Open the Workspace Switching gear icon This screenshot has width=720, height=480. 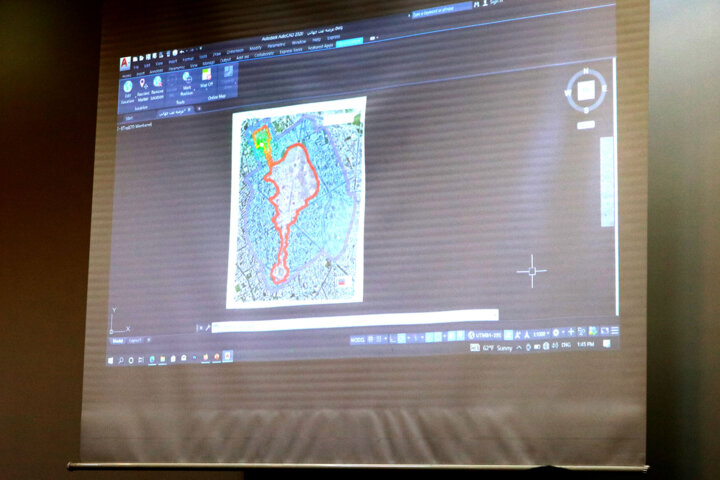(558, 332)
